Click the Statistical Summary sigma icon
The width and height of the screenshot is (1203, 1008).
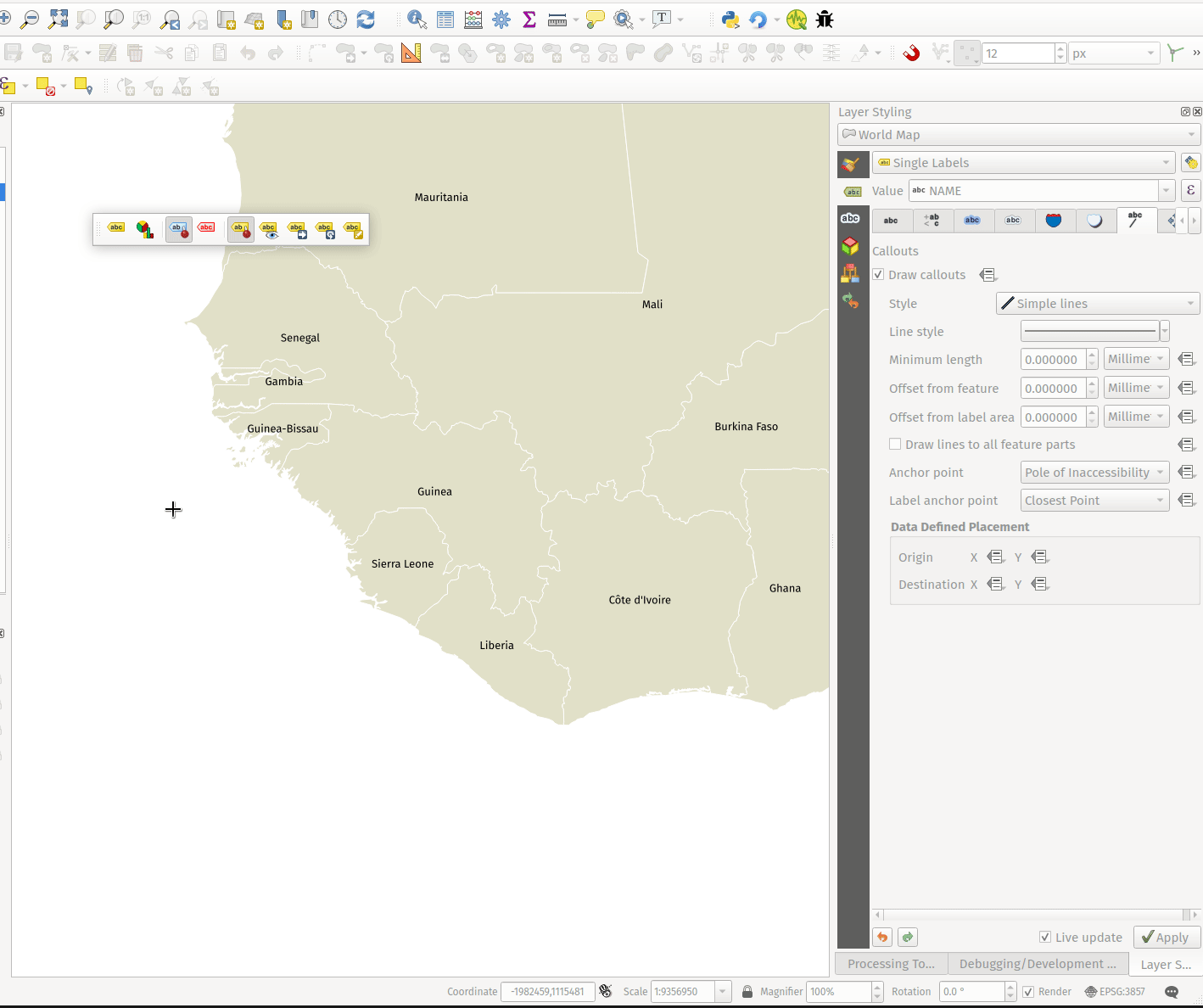click(x=529, y=20)
